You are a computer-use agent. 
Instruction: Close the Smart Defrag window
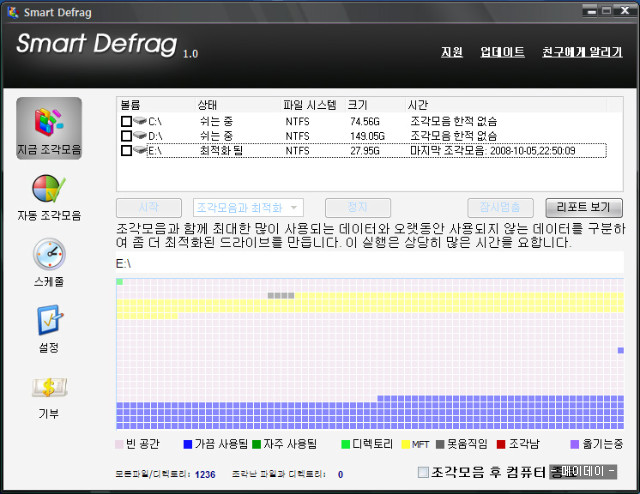(625, 11)
